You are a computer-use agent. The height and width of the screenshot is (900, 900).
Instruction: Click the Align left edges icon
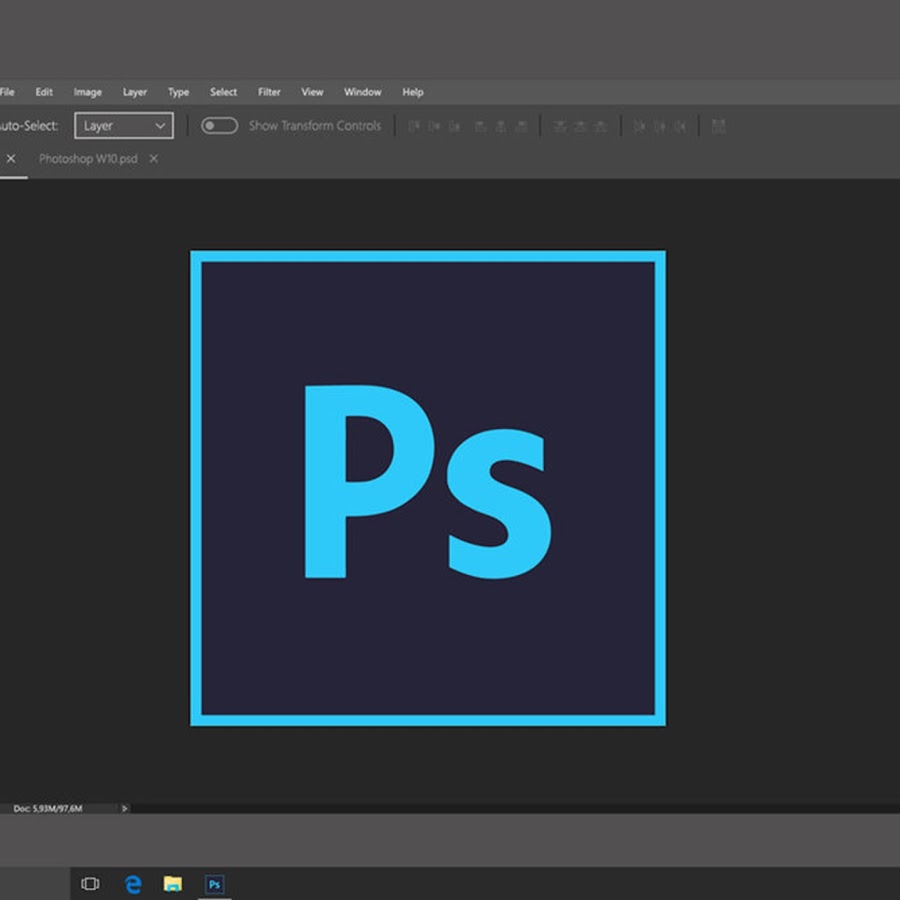pos(480,126)
